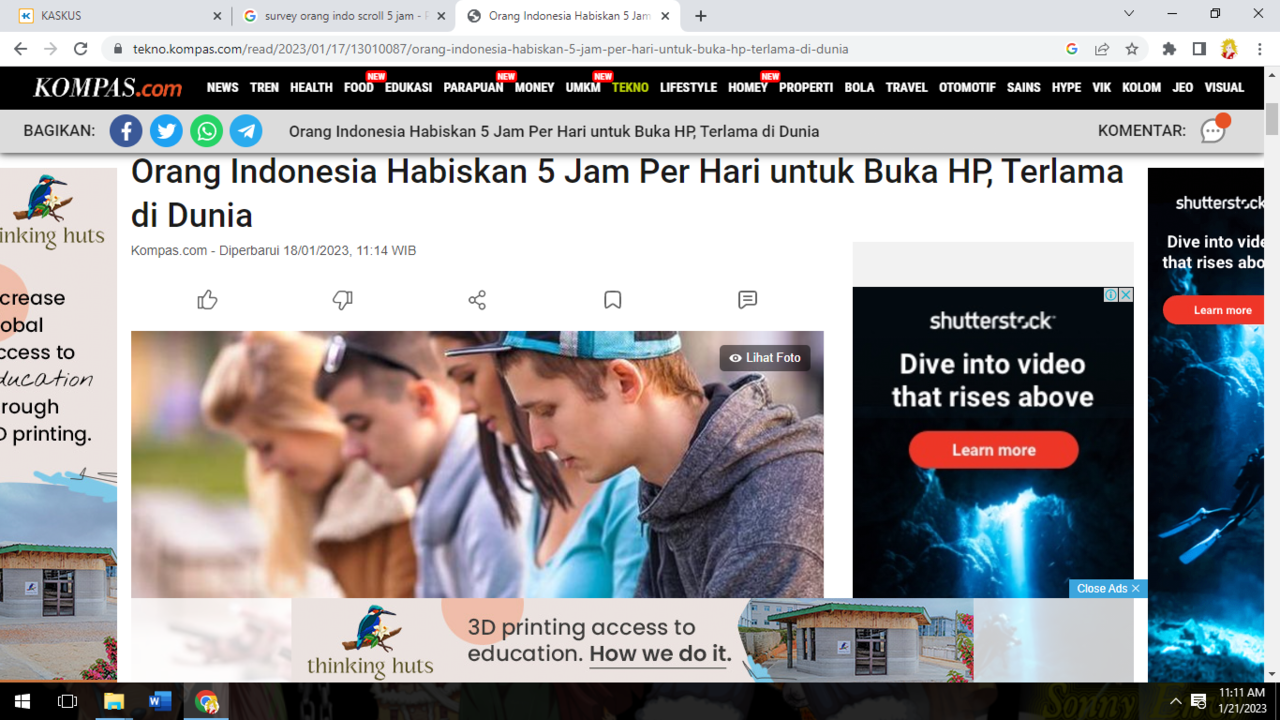Click Learn more in Shutterstock ad
Screen dimensions: 1280x720
tap(993, 450)
